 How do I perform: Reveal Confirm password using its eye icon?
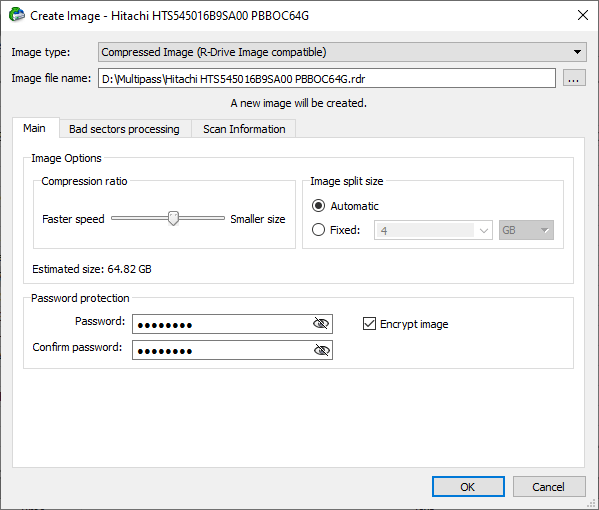pos(321,350)
